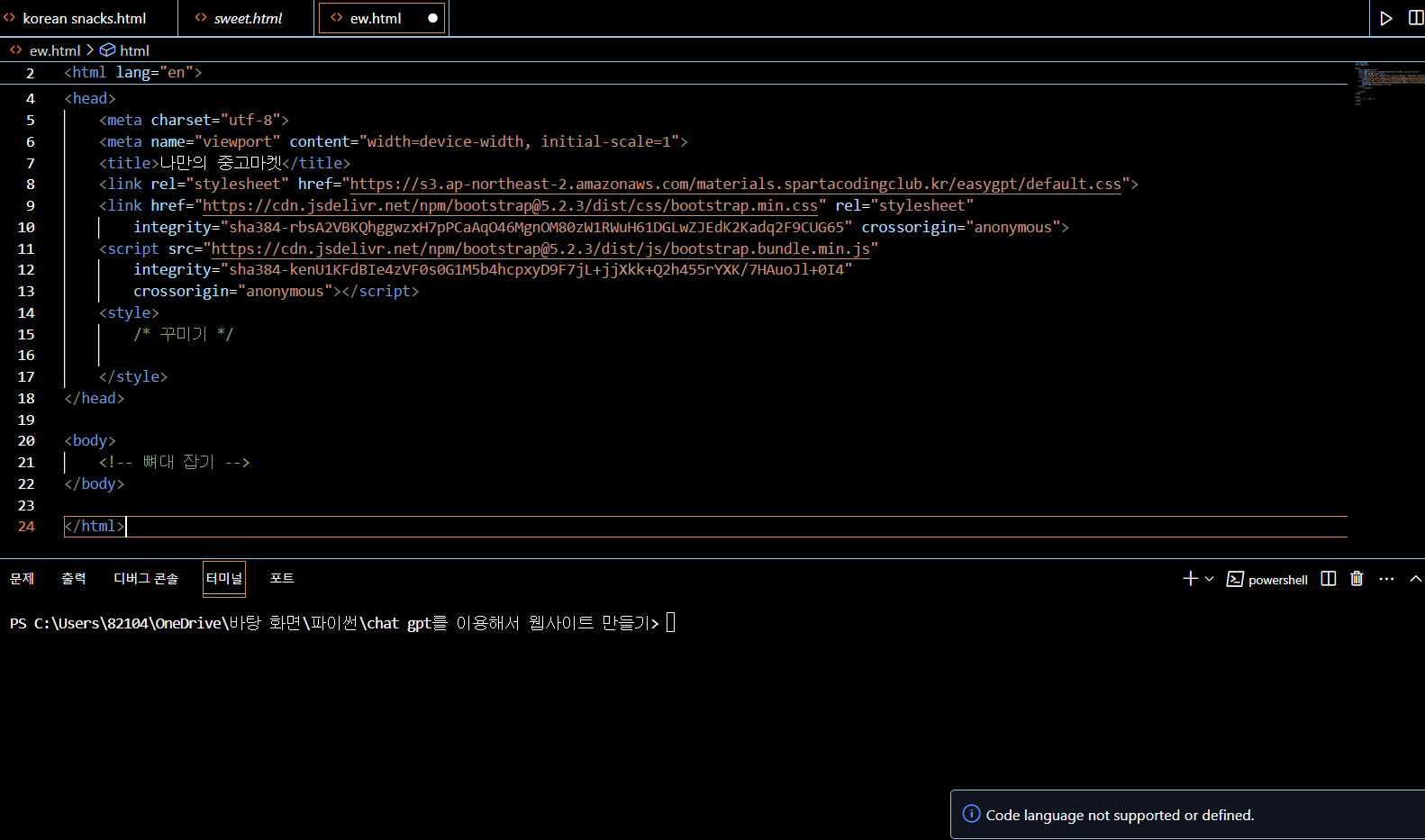Image resolution: width=1425 pixels, height=840 pixels.
Task: Click ew.html in the breadcrumb path
Action: tap(55, 50)
